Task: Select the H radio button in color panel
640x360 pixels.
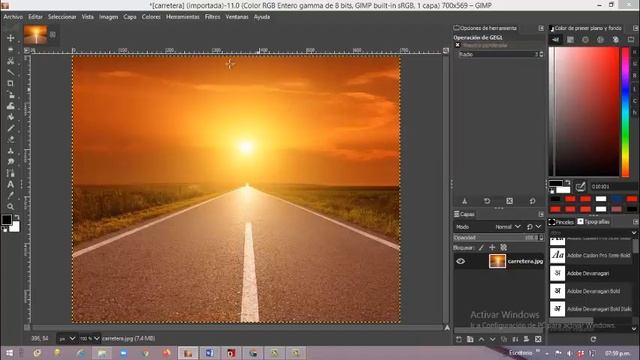Action: (635, 52)
